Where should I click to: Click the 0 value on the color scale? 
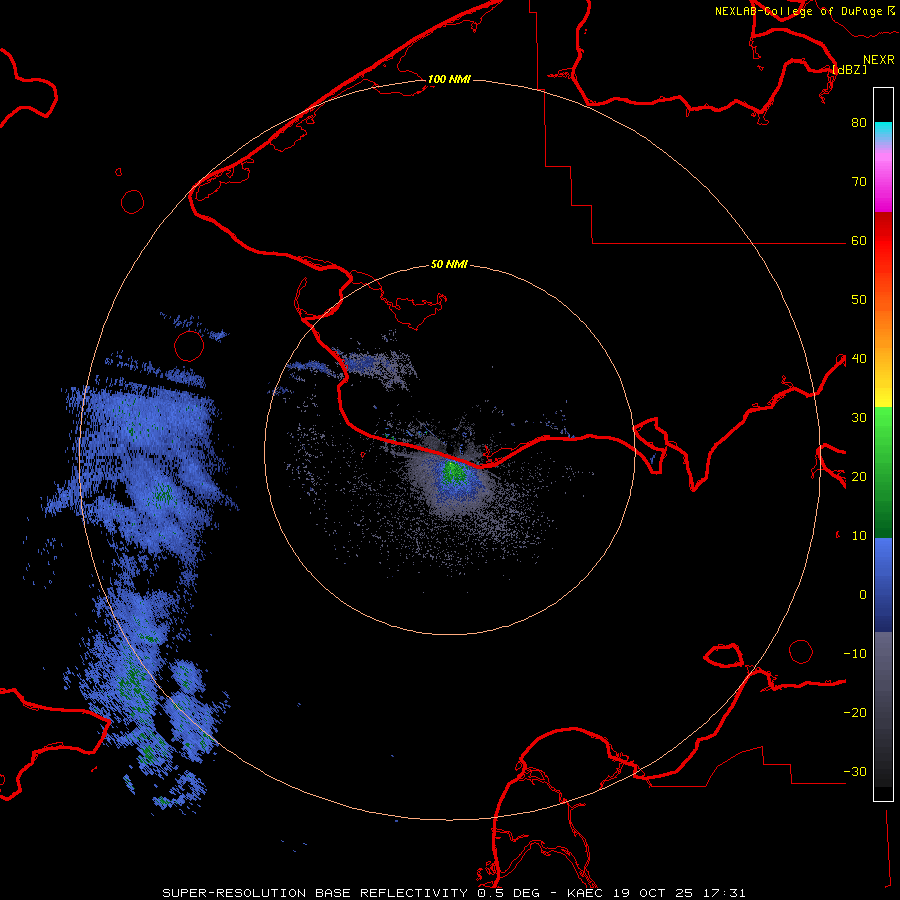(863, 595)
